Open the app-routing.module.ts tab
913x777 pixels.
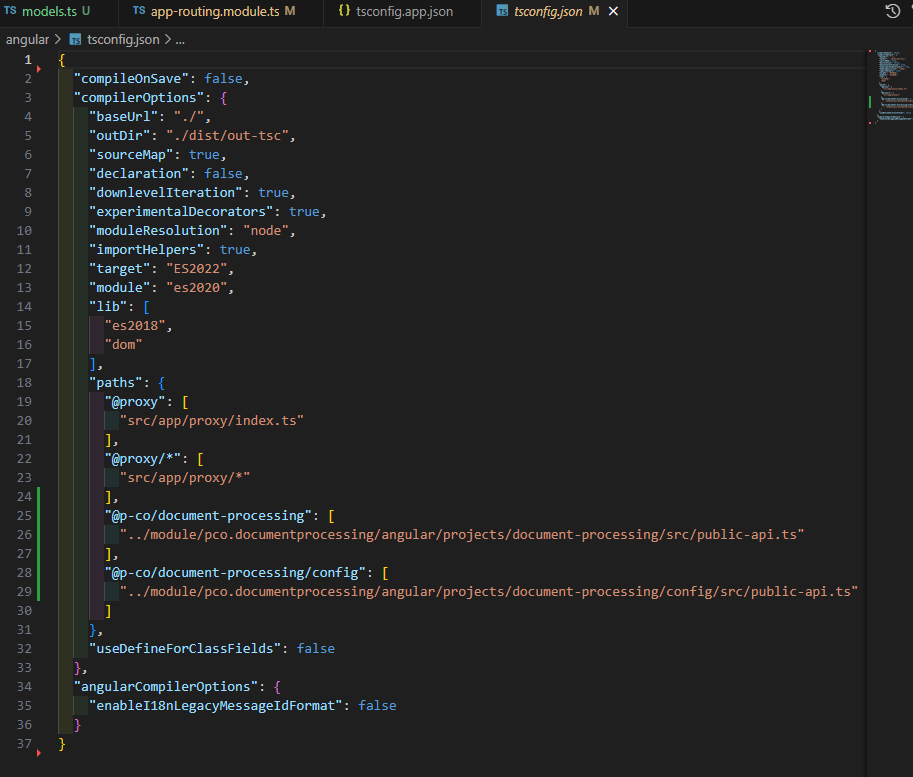coord(213,12)
